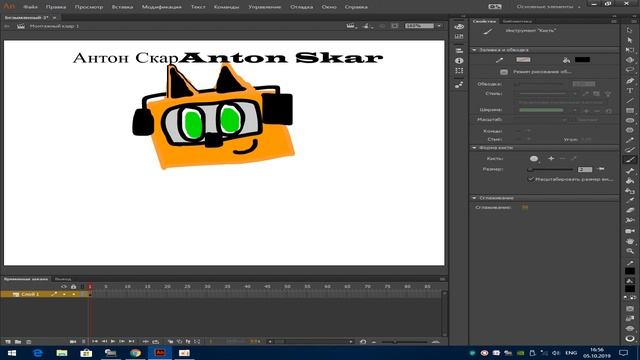Switch to the Библиотека tab
This screenshot has height=360, width=640.
click(517, 21)
